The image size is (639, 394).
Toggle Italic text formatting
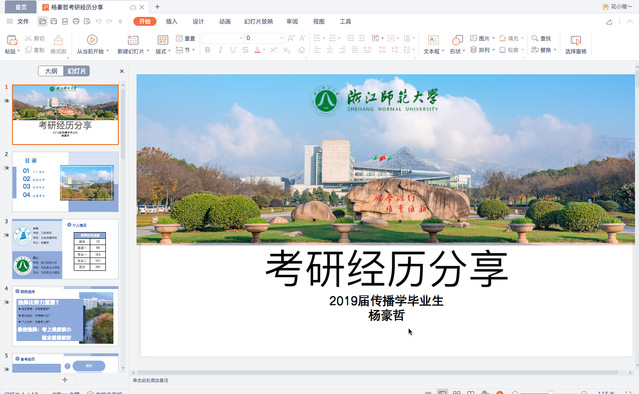220,50
